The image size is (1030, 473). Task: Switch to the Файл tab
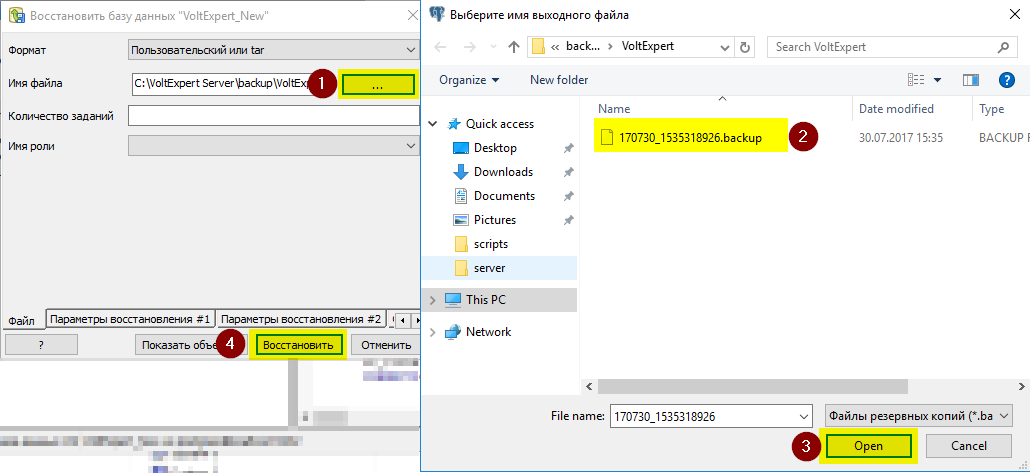22,321
